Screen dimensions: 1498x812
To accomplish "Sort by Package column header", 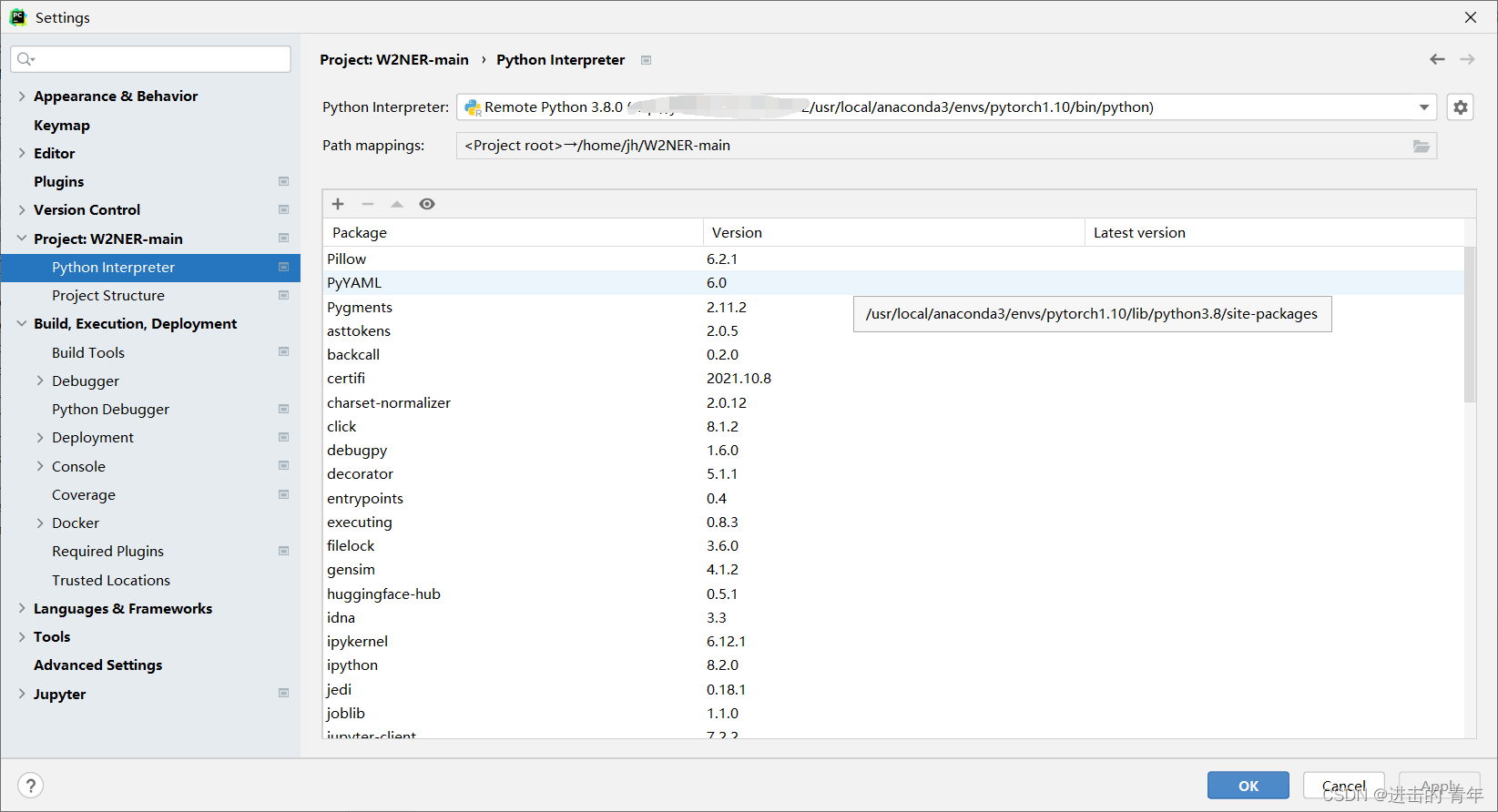I will click(513, 232).
